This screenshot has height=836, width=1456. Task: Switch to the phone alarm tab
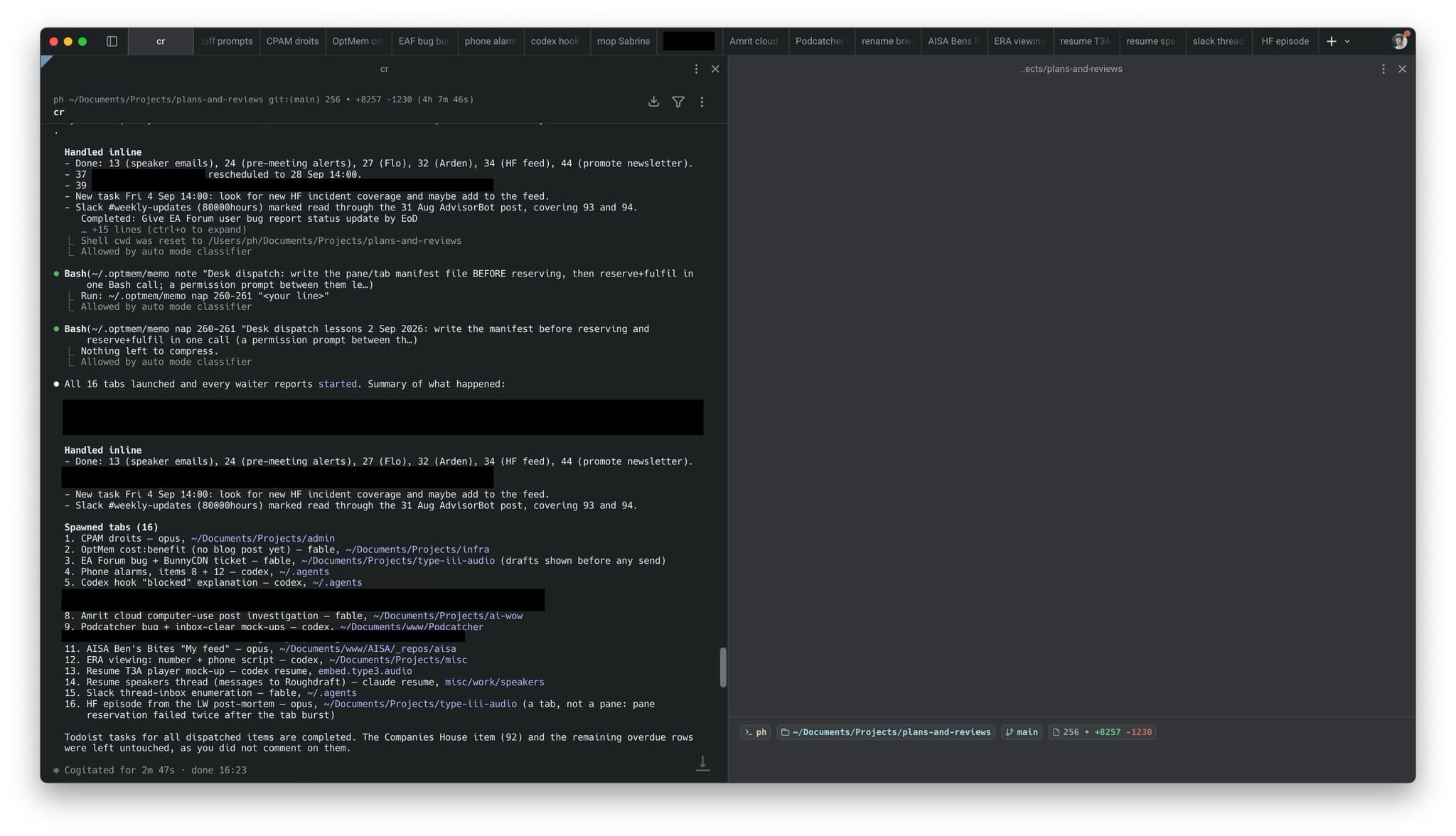(490, 41)
